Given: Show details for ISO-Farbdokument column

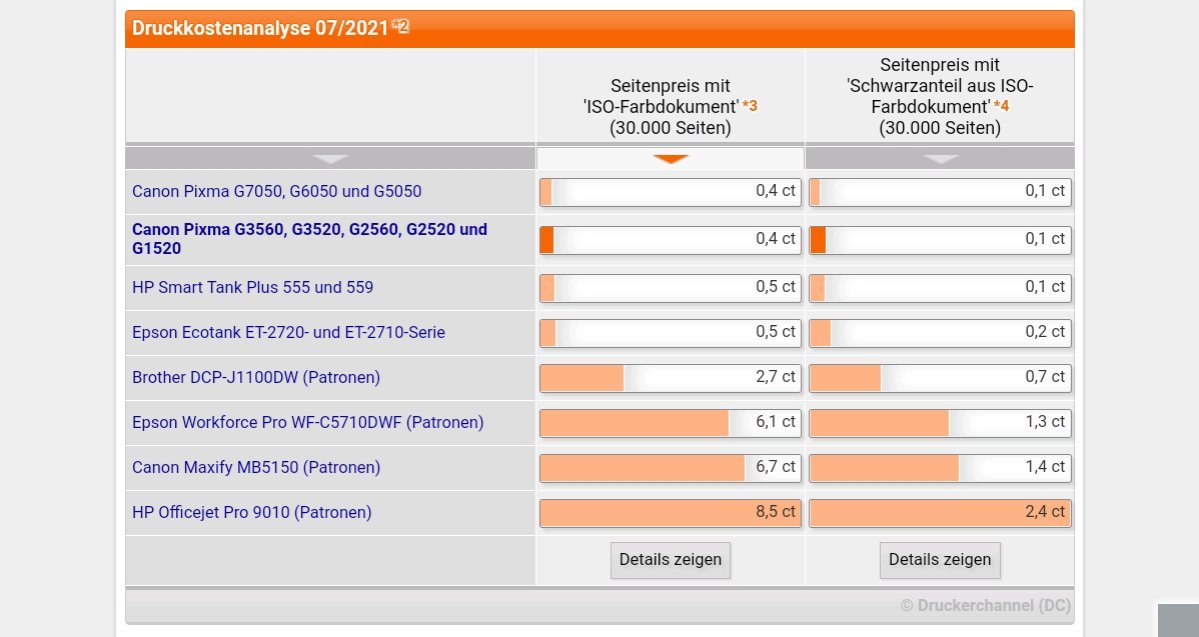Looking at the screenshot, I should click(x=671, y=560).
